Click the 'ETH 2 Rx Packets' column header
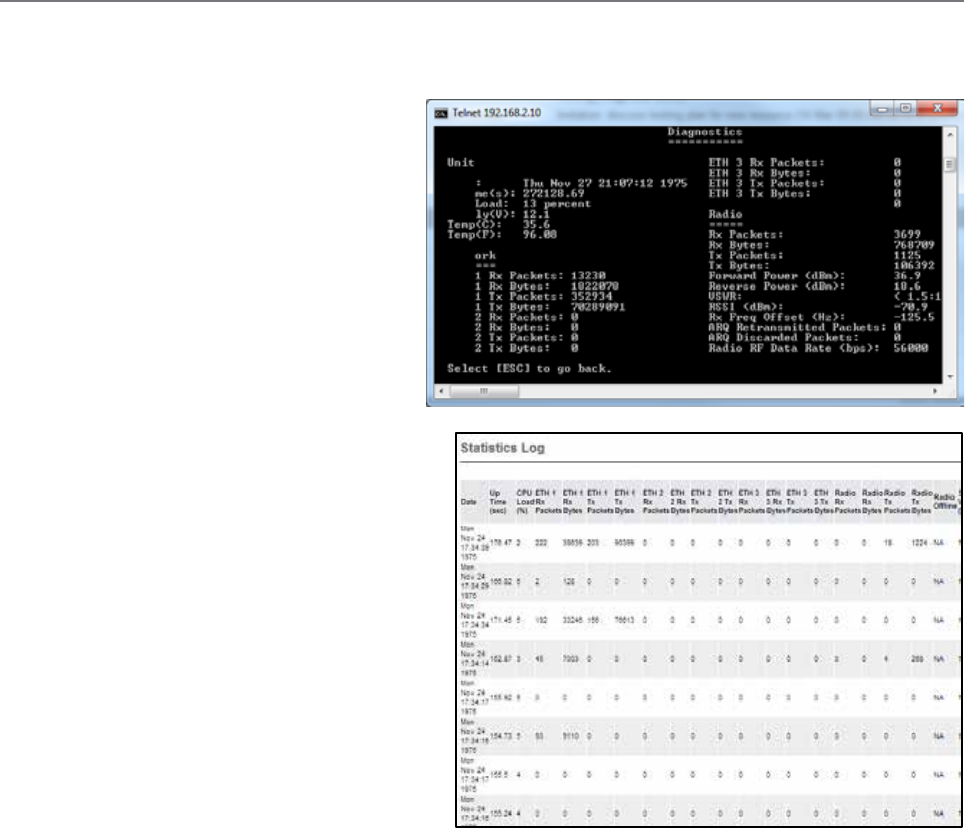The image size is (965, 828). pyautogui.click(x=655, y=502)
